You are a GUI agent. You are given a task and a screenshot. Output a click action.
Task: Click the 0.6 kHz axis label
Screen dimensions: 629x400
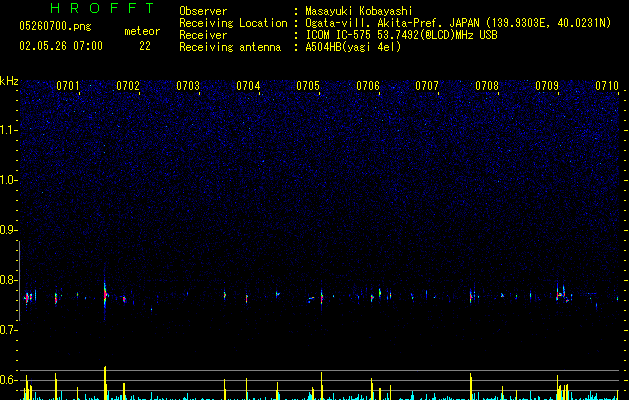(9, 380)
